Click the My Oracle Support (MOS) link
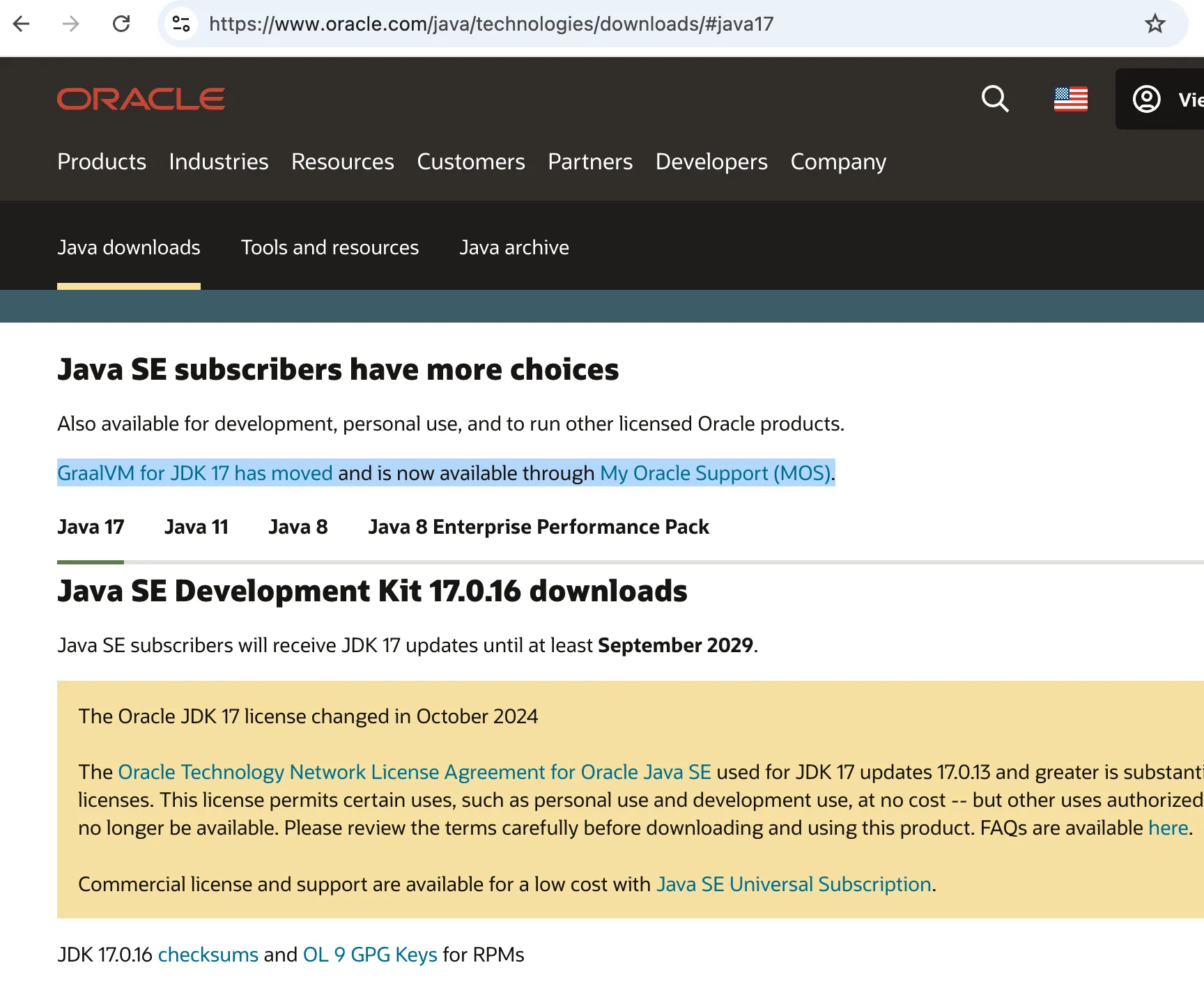The image size is (1204, 995). tap(714, 473)
